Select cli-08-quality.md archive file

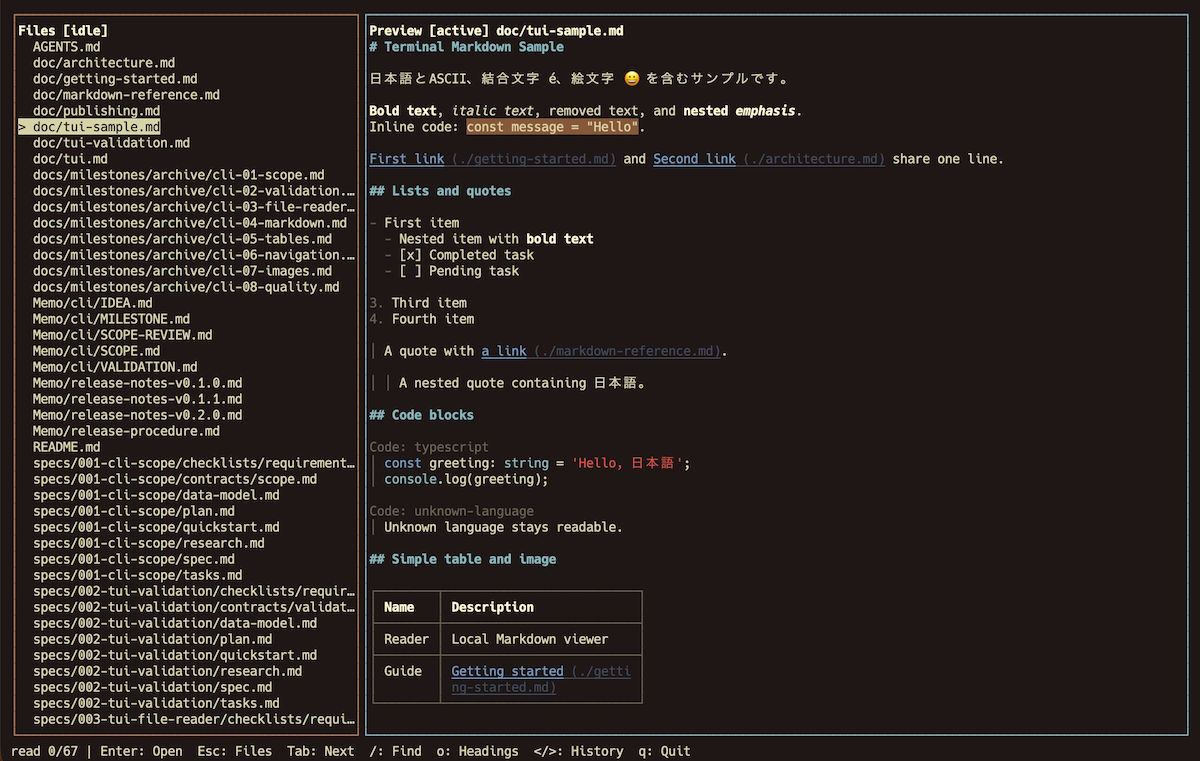pyautogui.click(x=186, y=287)
